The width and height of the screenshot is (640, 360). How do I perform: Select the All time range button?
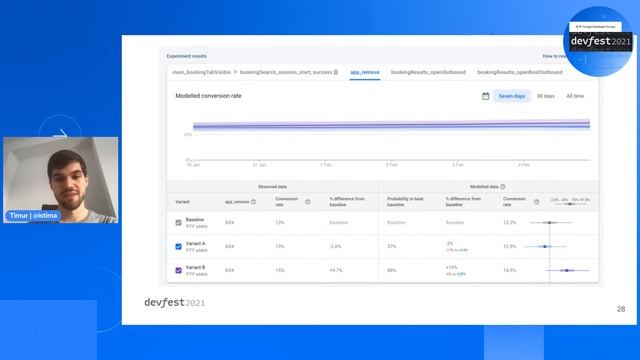[x=575, y=96]
